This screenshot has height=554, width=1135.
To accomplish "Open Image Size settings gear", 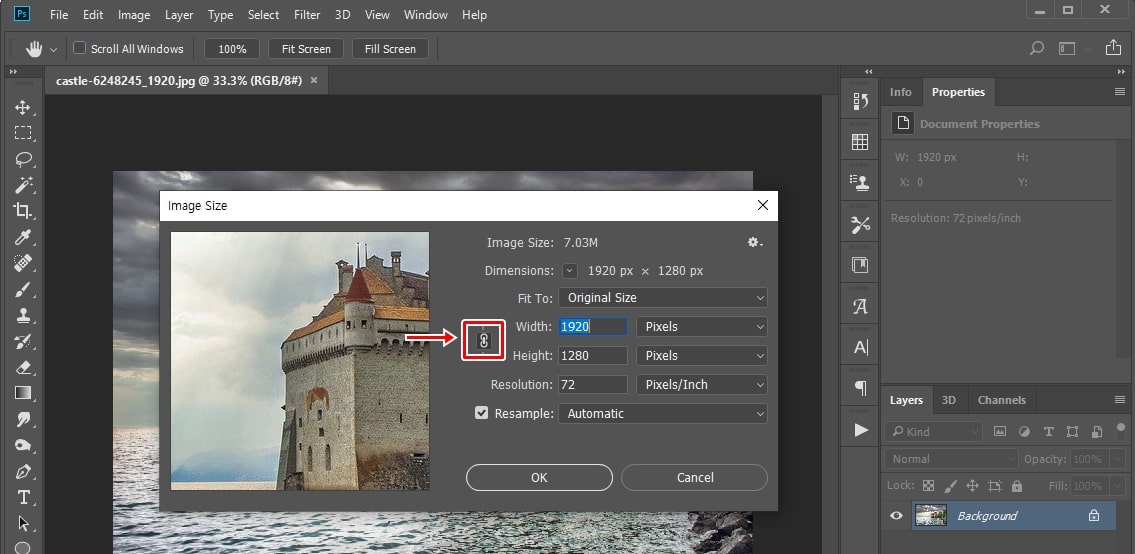I will [755, 243].
